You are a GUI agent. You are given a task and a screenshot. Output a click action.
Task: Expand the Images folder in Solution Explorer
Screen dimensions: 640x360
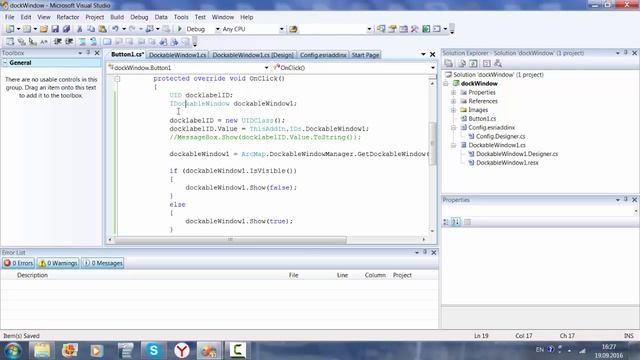tap(453, 110)
